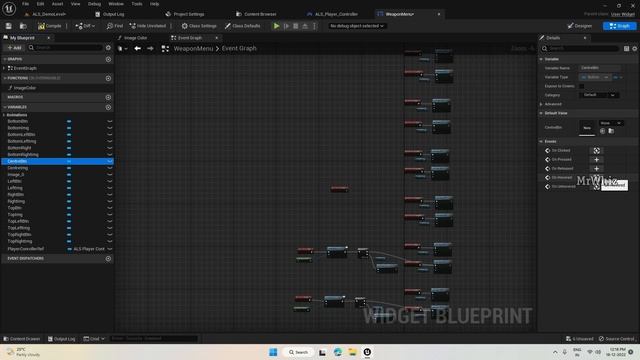Open the File menu
The height and width of the screenshot is (360, 640).
[25, 4]
